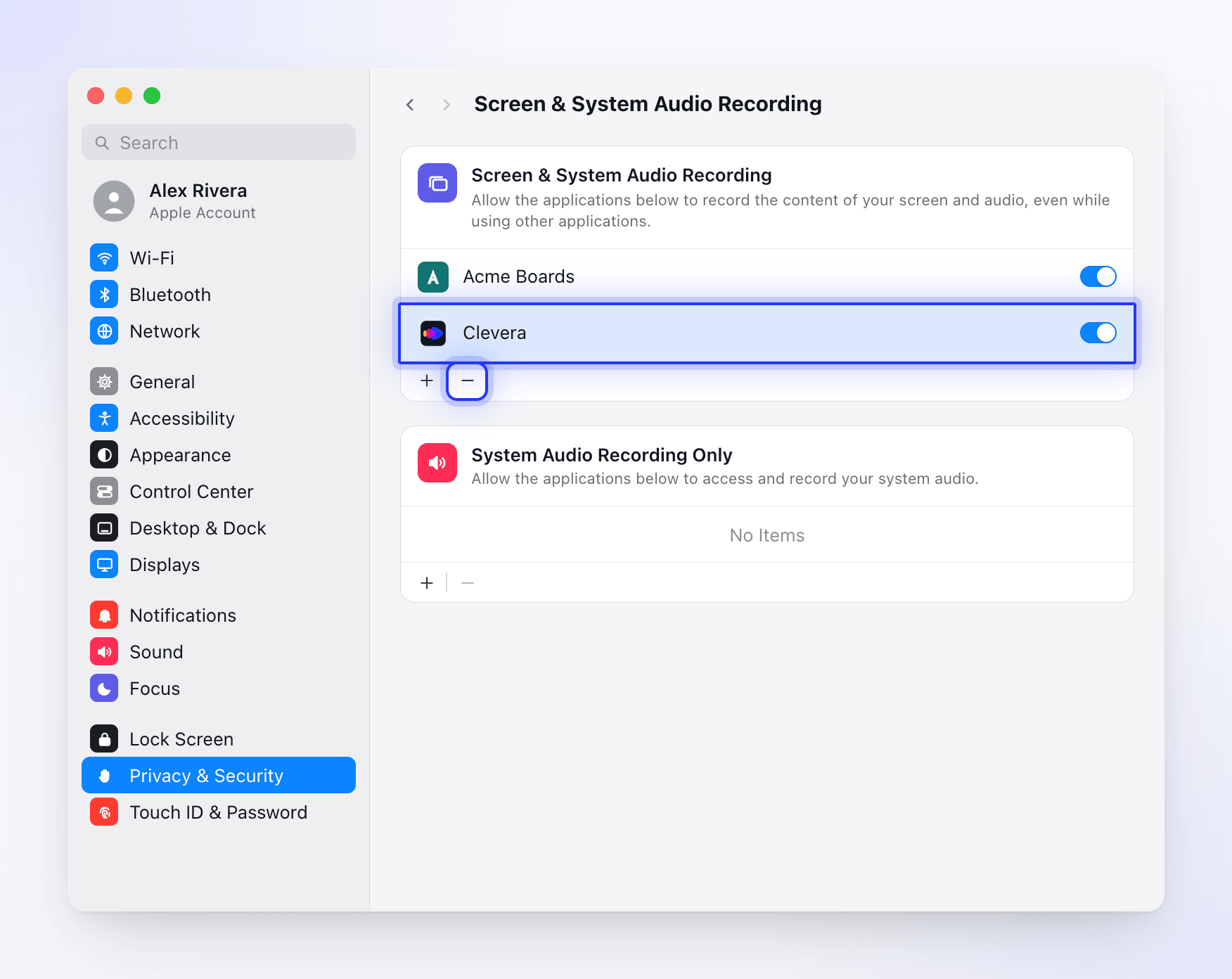Click the Bluetooth sidebar icon
This screenshot has width=1232, height=979.
tap(104, 294)
